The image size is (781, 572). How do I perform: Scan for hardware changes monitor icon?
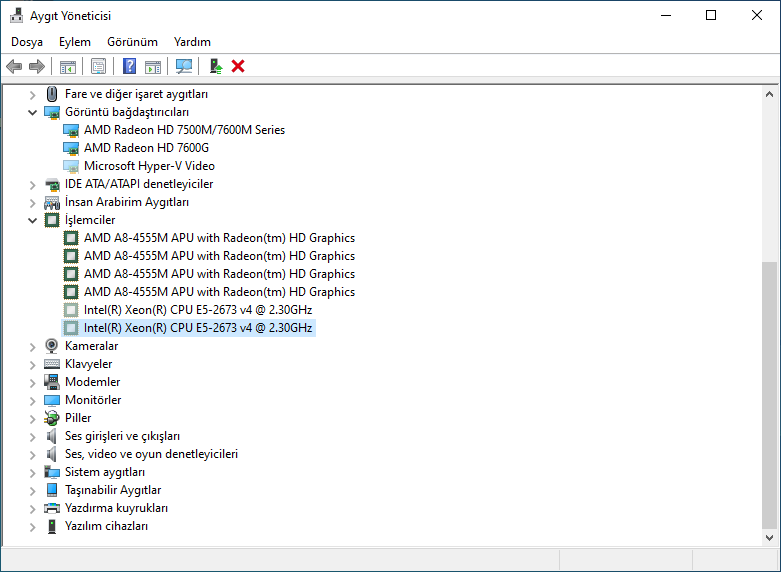point(184,66)
